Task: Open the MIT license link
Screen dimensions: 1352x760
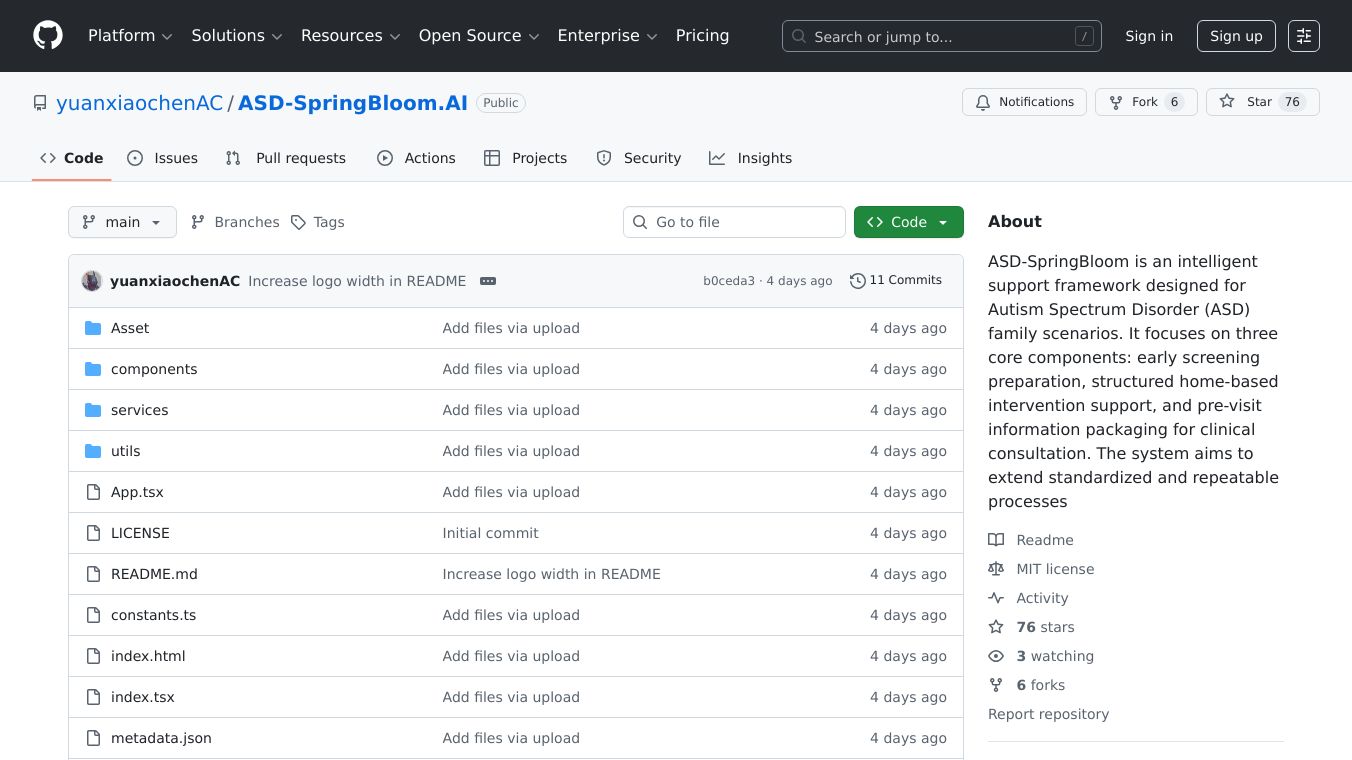Action: [x=1055, y=569]
